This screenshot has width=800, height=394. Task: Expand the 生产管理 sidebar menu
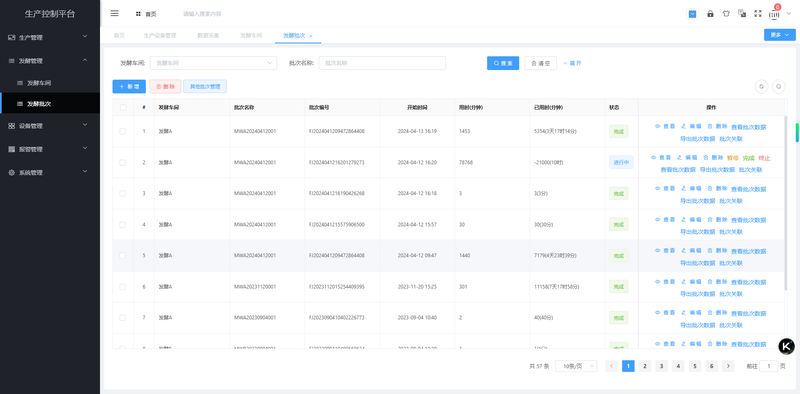(x=50, y=37)
